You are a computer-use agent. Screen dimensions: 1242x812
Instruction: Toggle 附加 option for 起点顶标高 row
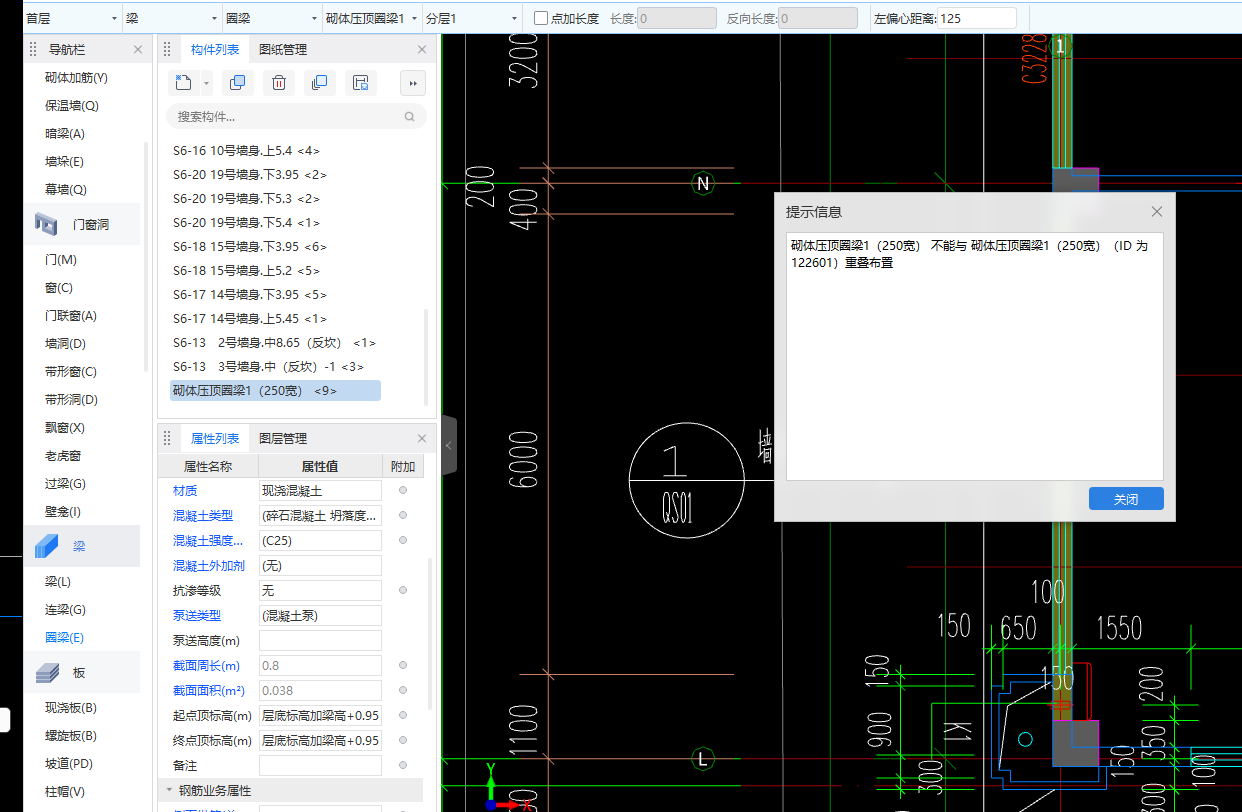coord(403,715)
